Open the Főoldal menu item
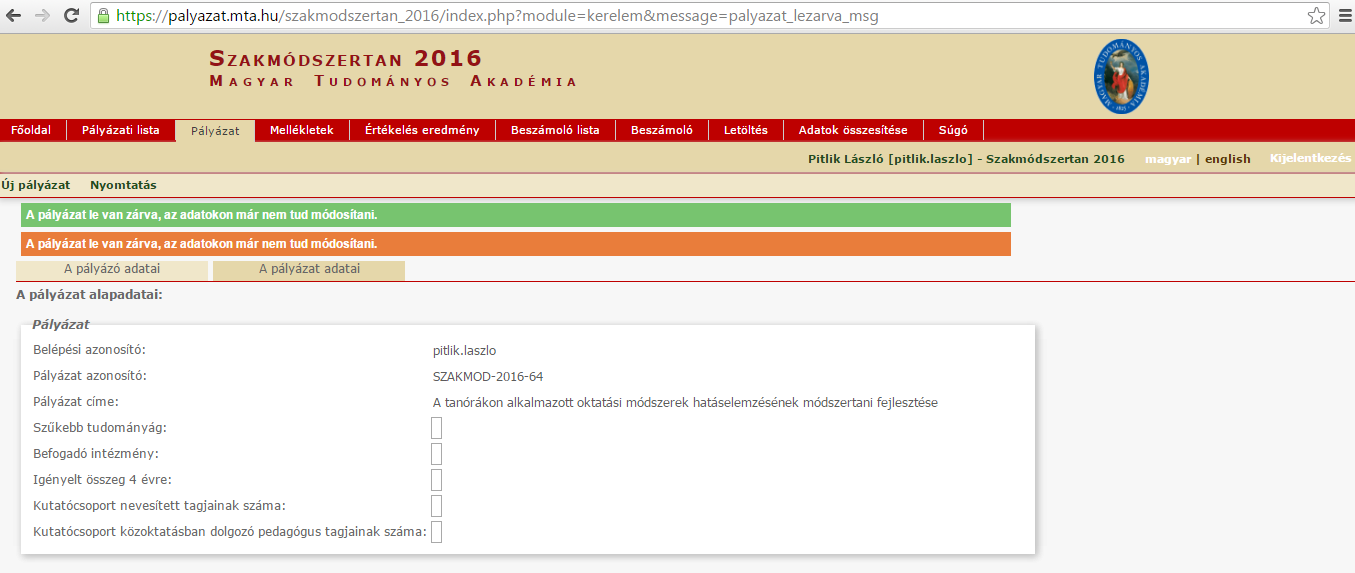This screenshot has width=1355, height=573. point(32,130)
